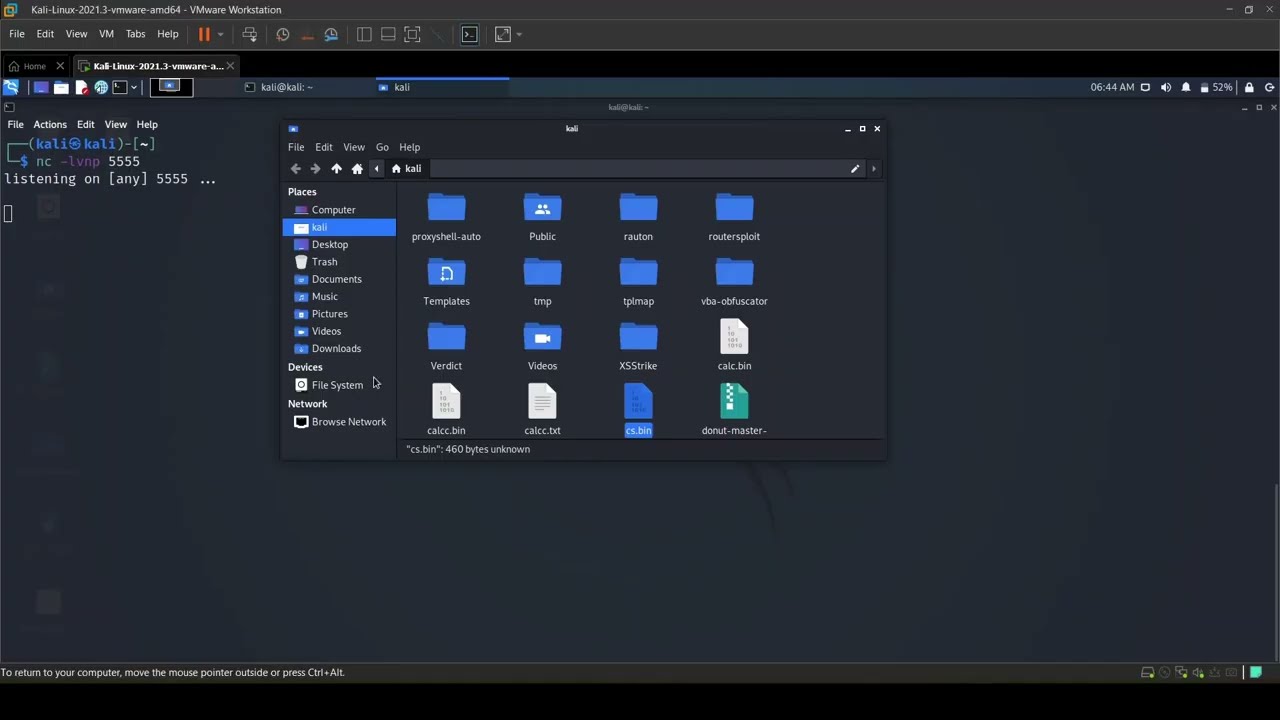Launch terminal emulator from Kali panel
This screenshot has height=720, width=1280.
click(119, 87)
